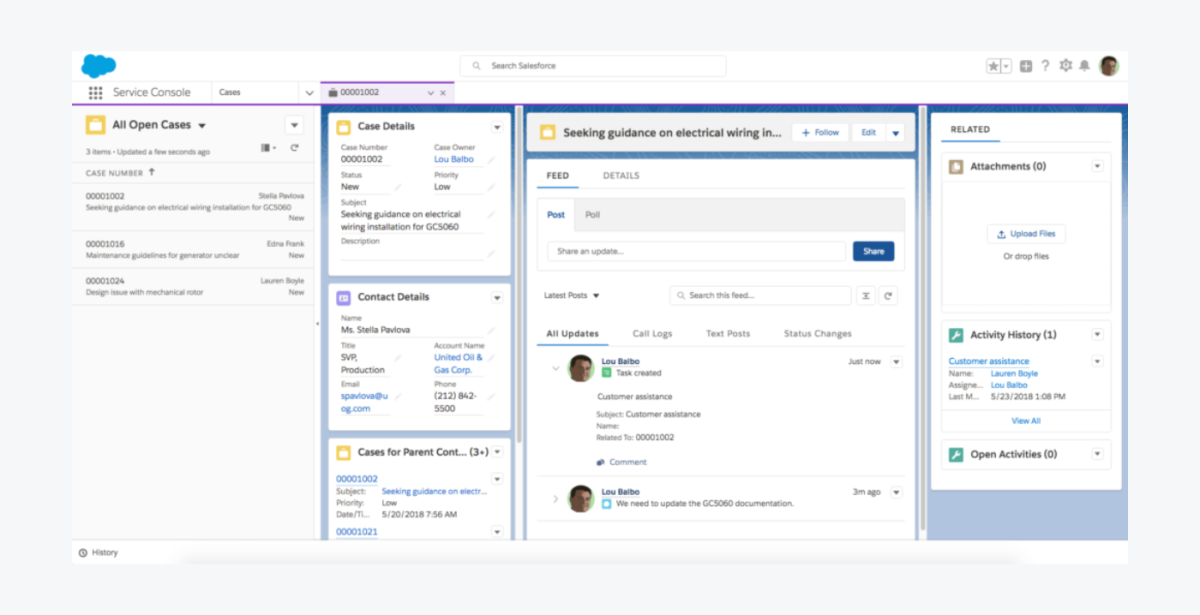
Task: Refresh the feed using the refresh icon
Action: tap(888, 296)
